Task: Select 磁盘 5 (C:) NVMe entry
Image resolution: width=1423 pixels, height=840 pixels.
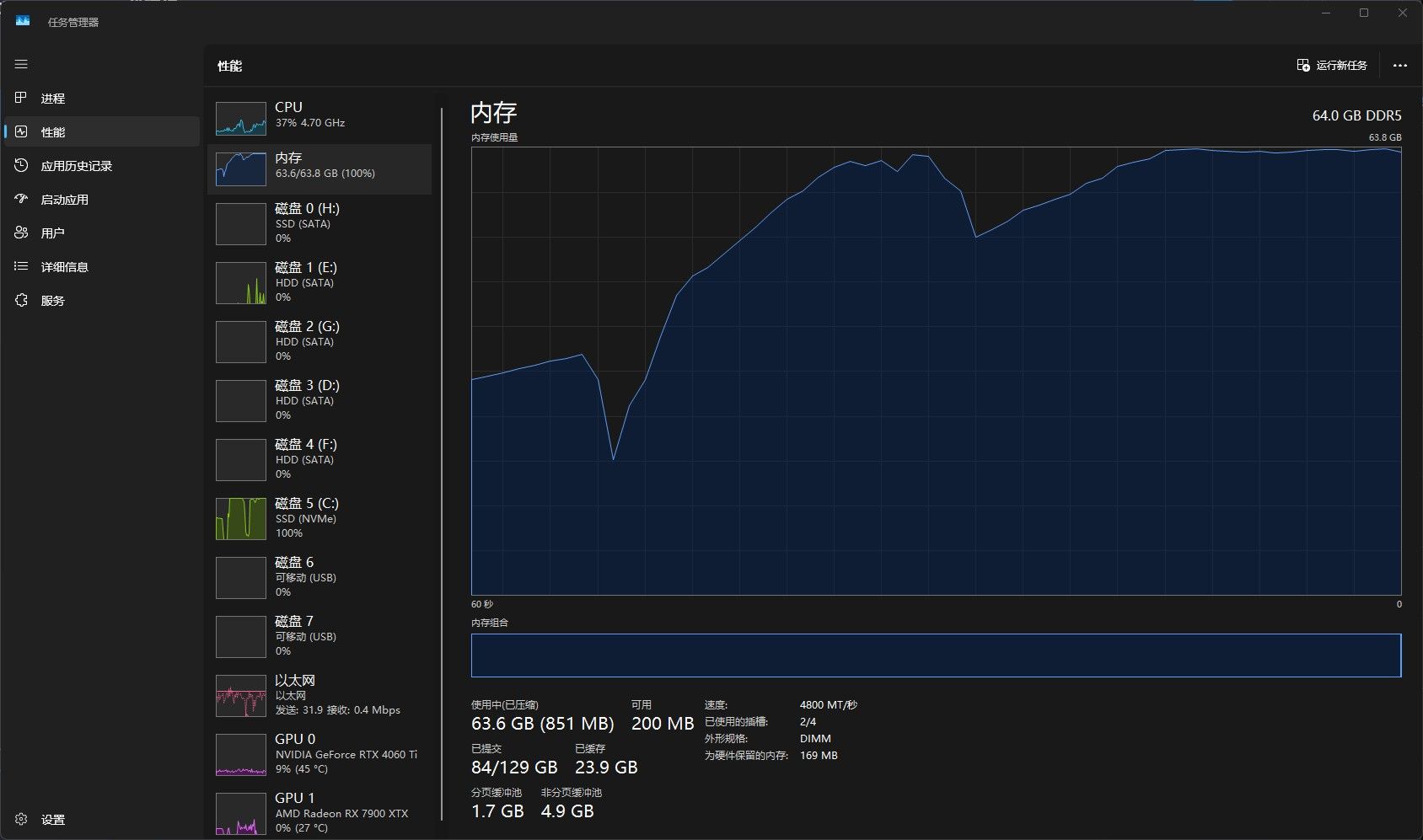Action: click(x=320, y=518)
